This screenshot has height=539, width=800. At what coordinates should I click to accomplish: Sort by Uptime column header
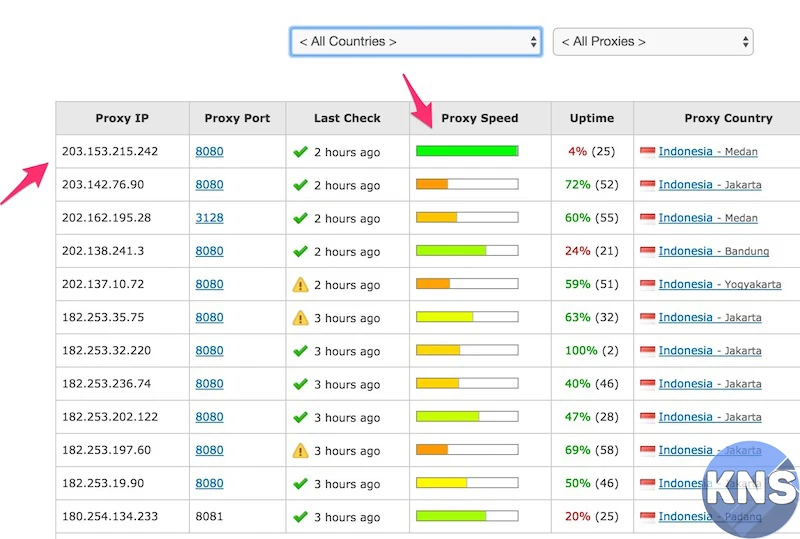click(x=592, y=118)
